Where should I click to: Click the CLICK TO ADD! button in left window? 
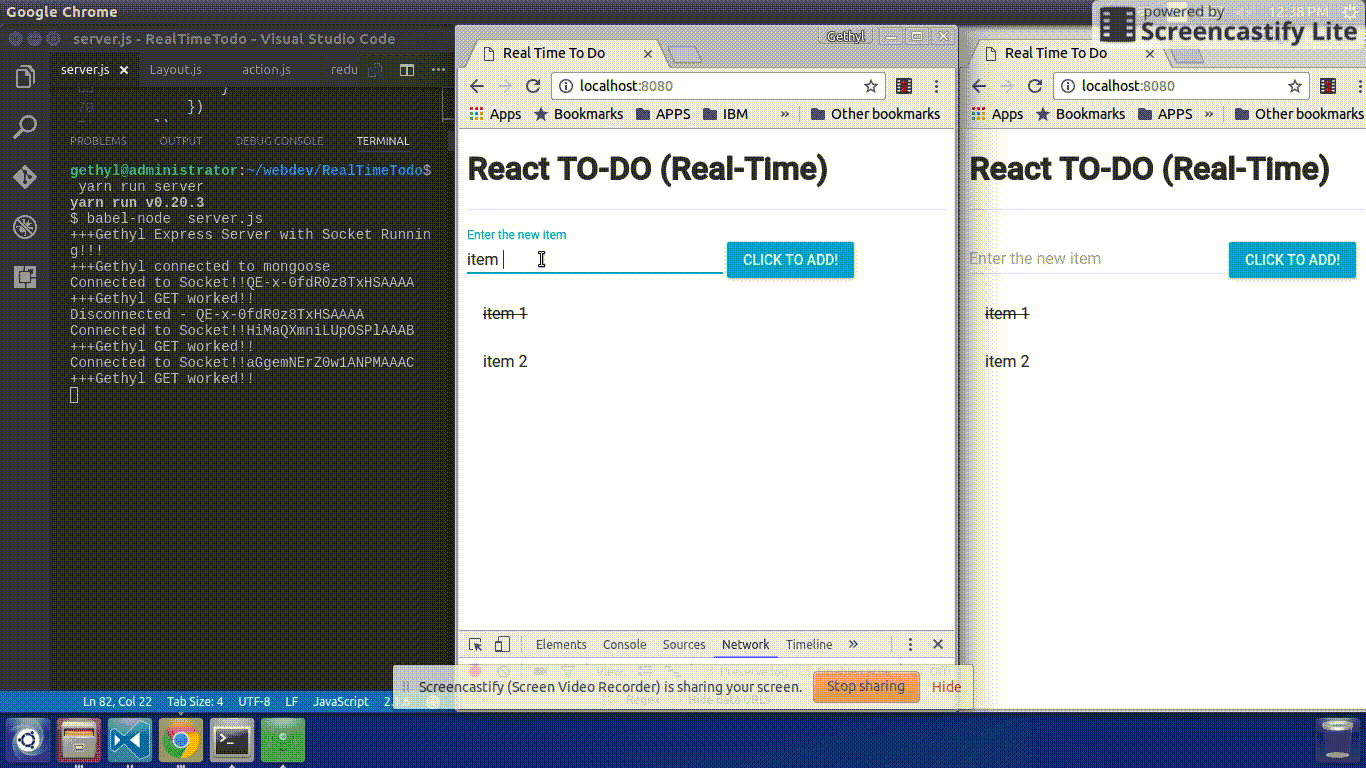point(791,260)
